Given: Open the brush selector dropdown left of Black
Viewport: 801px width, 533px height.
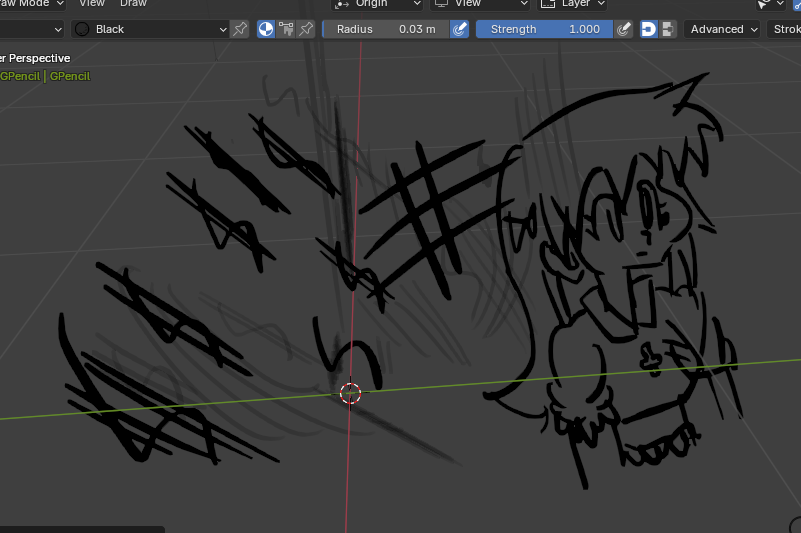Looking at the screenshot, I should click(32, 29).
